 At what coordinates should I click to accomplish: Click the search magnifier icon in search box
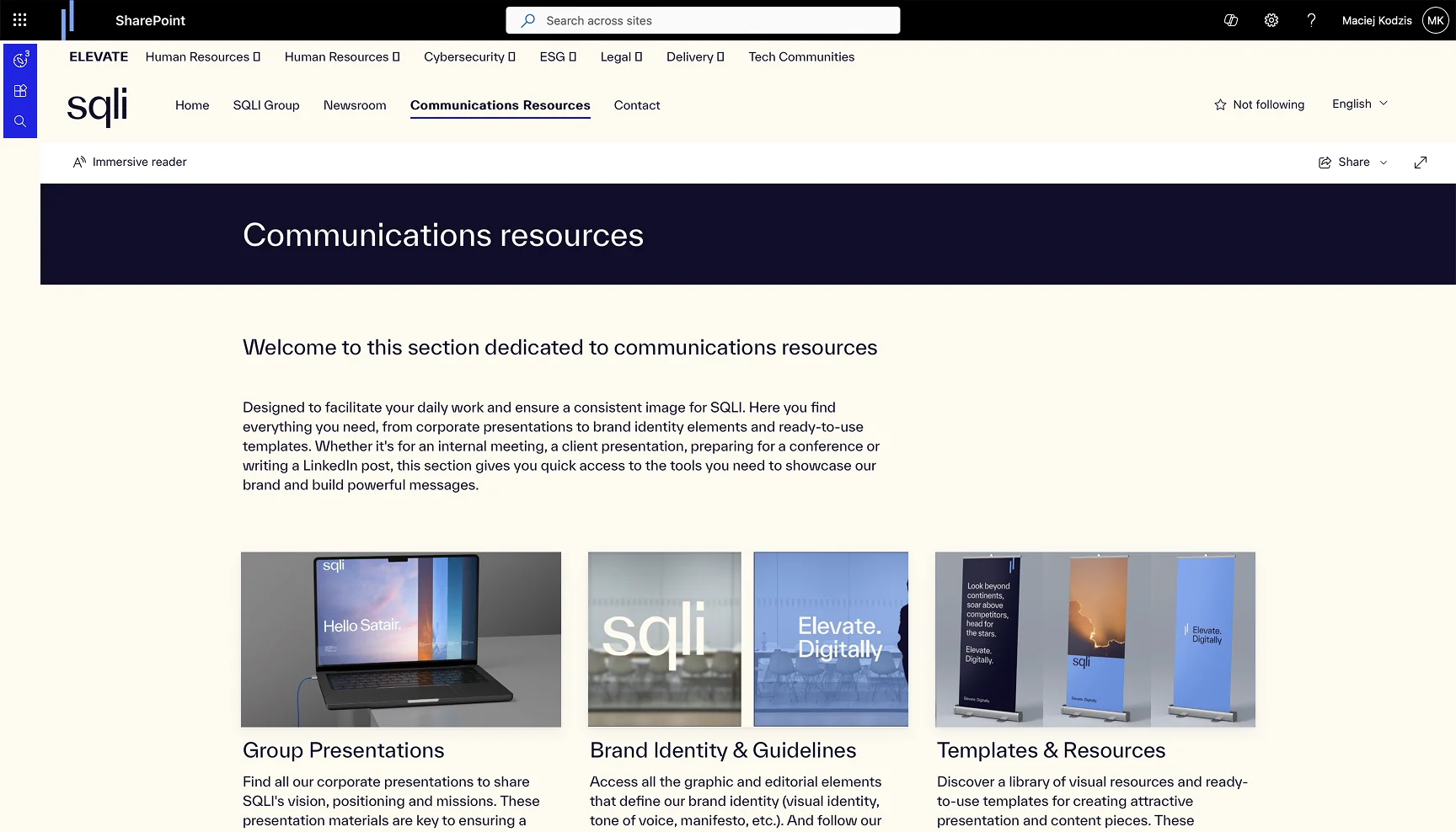tap(528, 20)
